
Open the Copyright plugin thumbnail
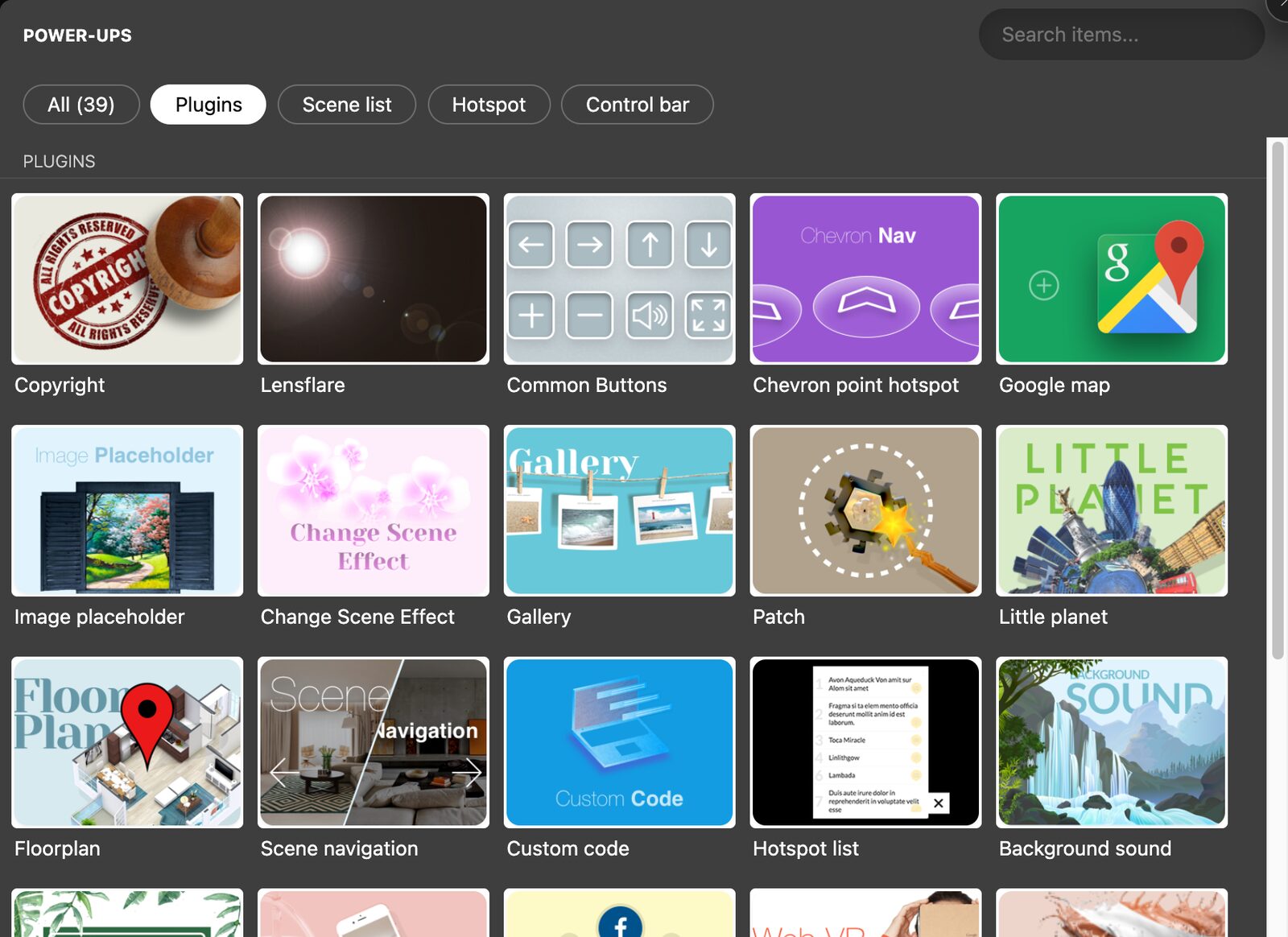coord(127,279)
